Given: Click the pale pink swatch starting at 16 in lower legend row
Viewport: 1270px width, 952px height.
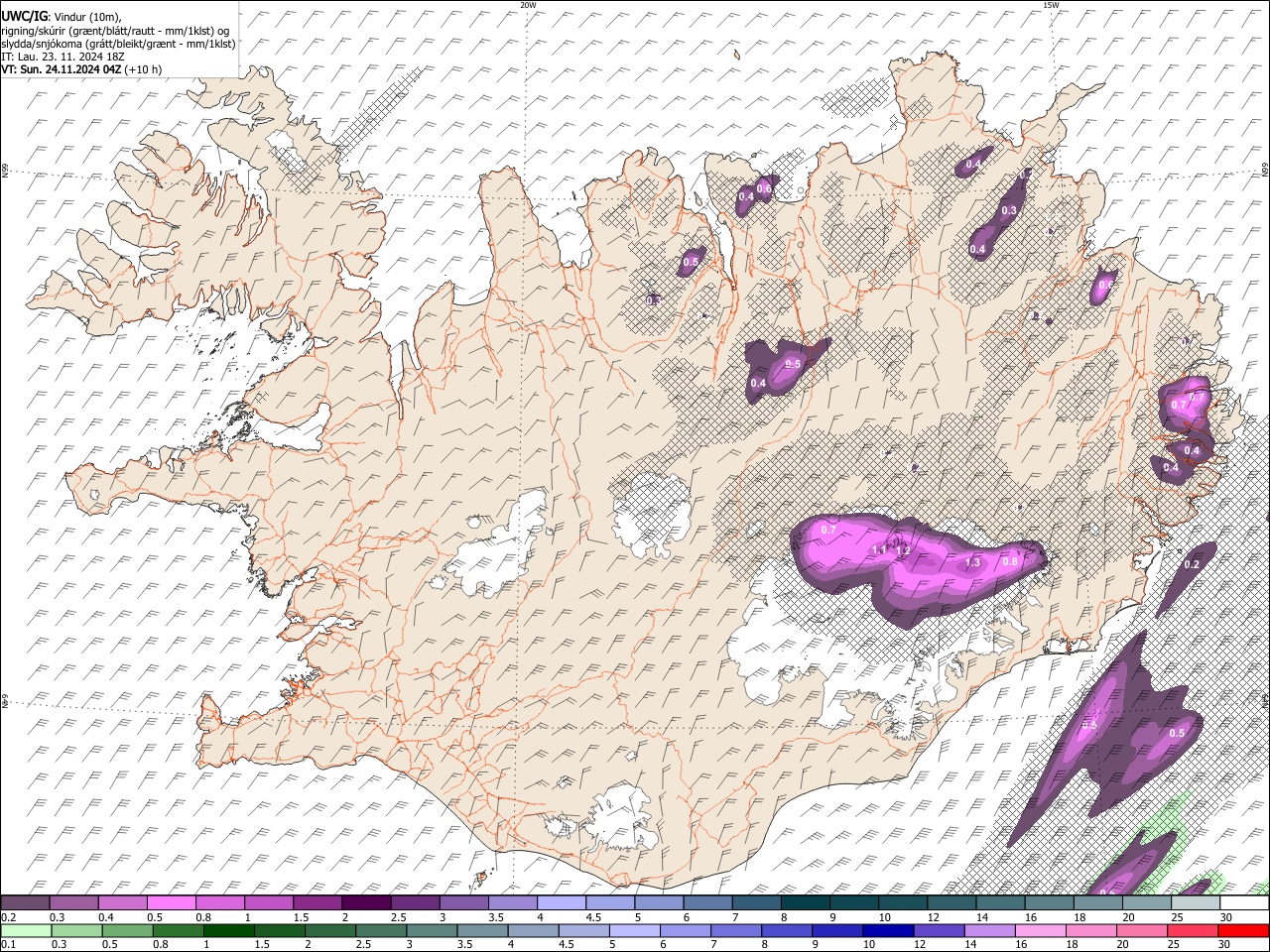Looking at the screenshot, I should (x=1040, y=930).
